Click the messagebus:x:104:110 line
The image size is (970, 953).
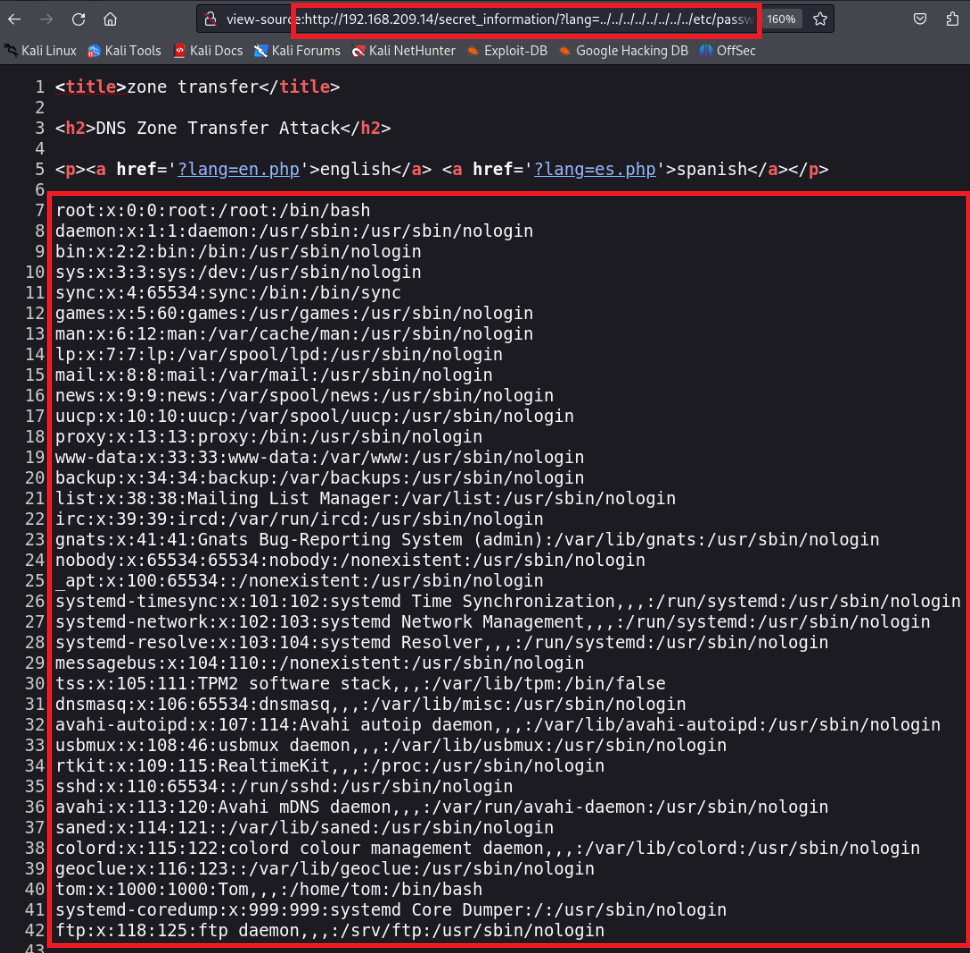pos(319,663)
